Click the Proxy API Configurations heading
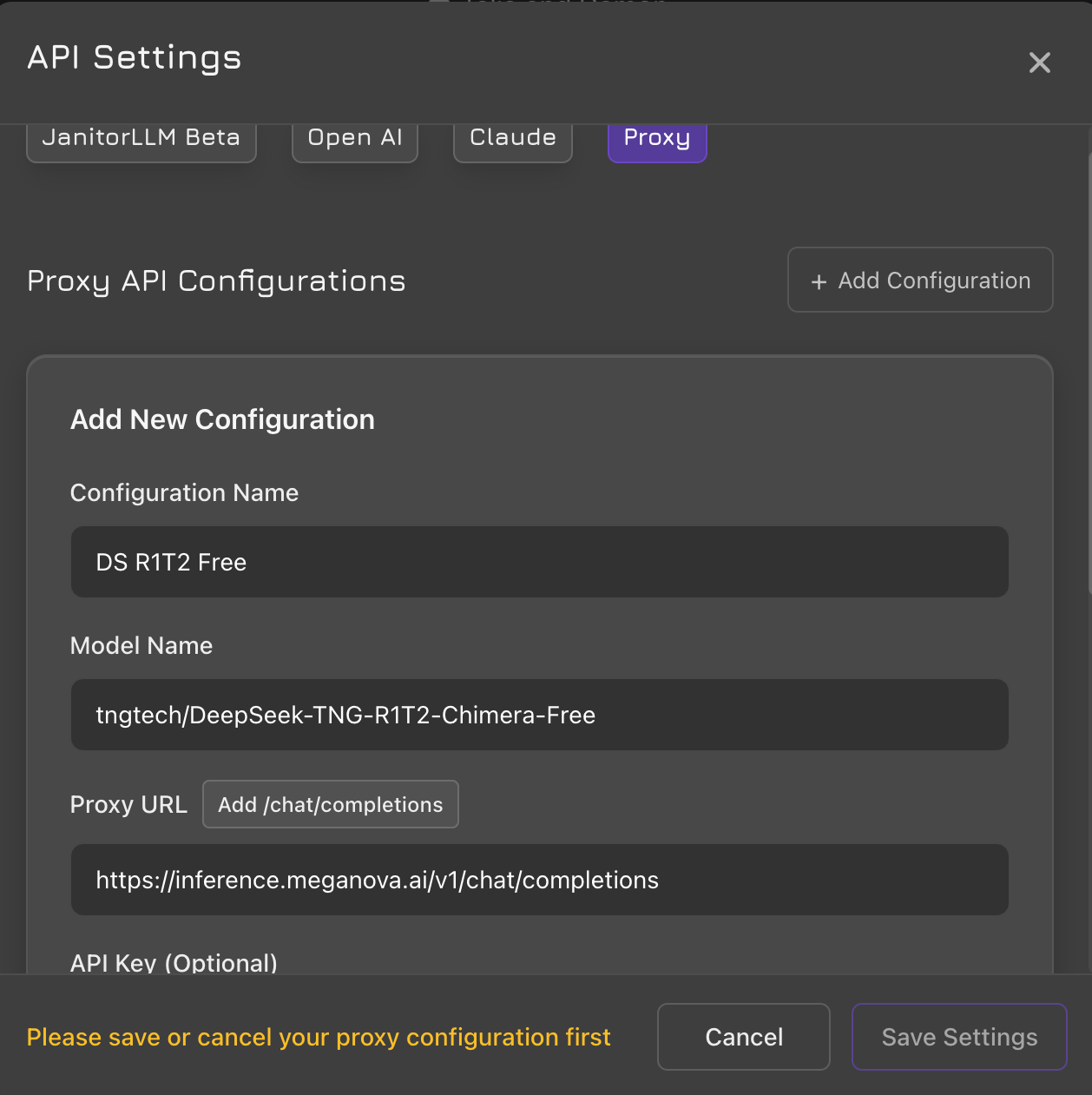This screenshot has height=1095, width=1092. coord(216,281)
